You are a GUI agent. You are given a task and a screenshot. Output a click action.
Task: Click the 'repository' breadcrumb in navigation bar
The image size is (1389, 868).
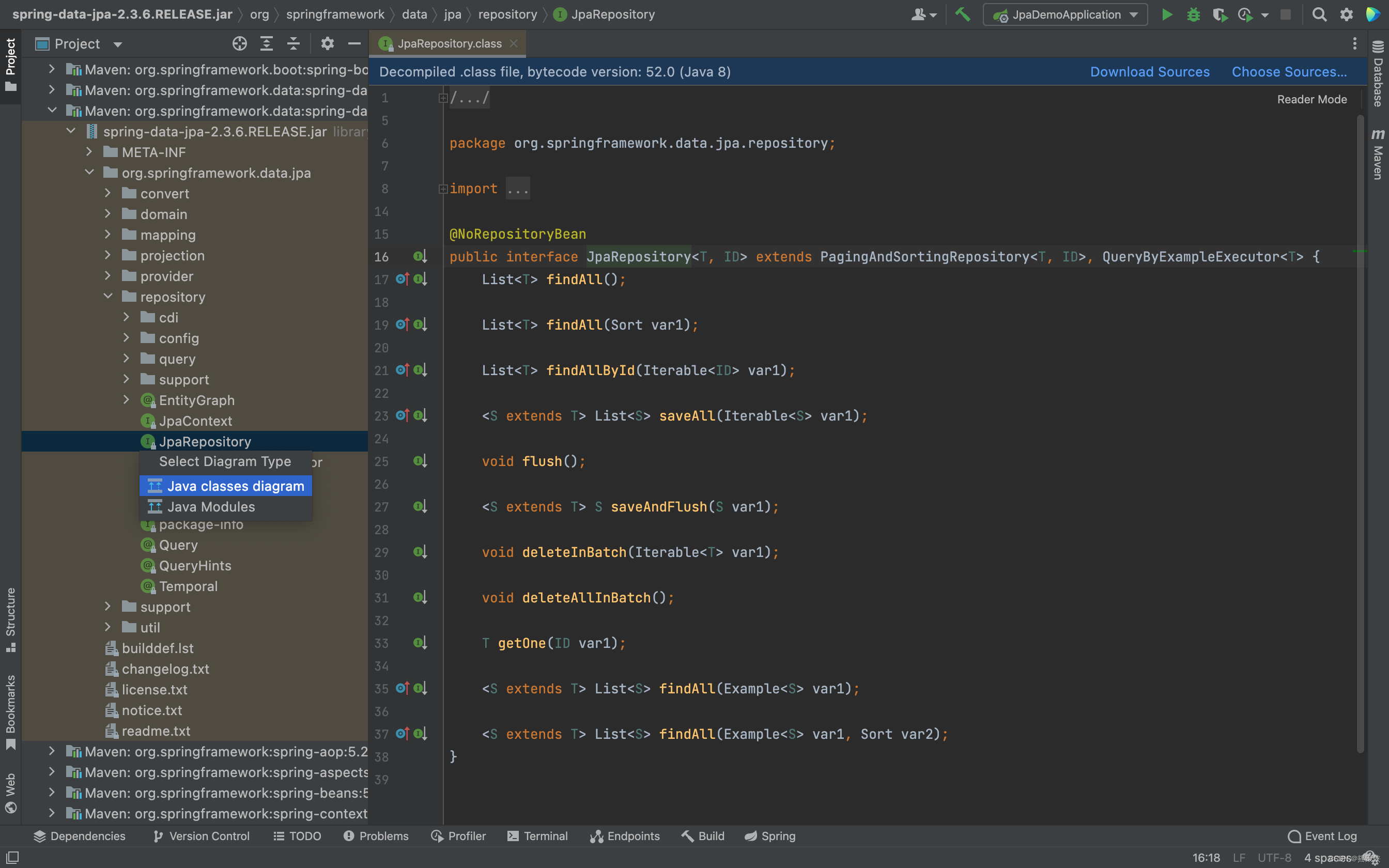coord(507,14)
